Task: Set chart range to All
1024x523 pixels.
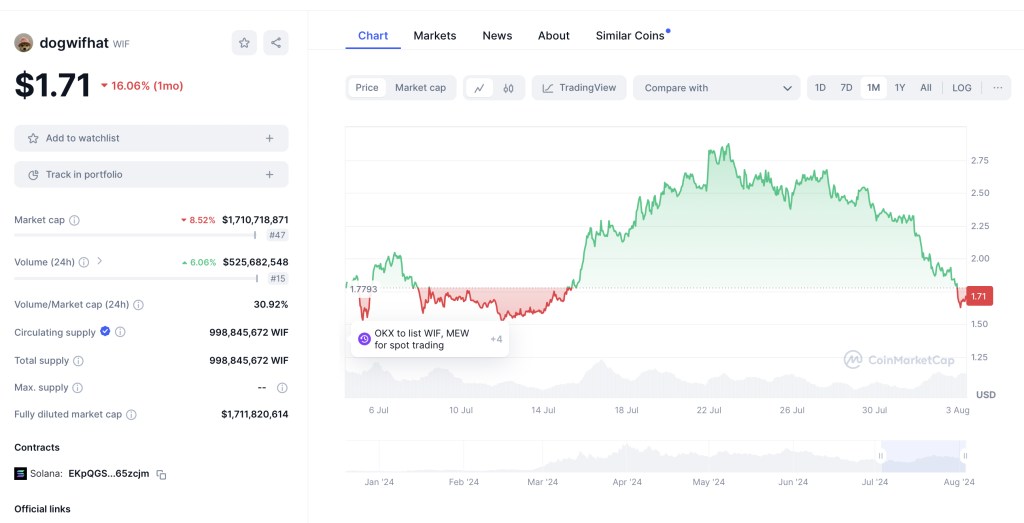Action: [x=926, y=88]
